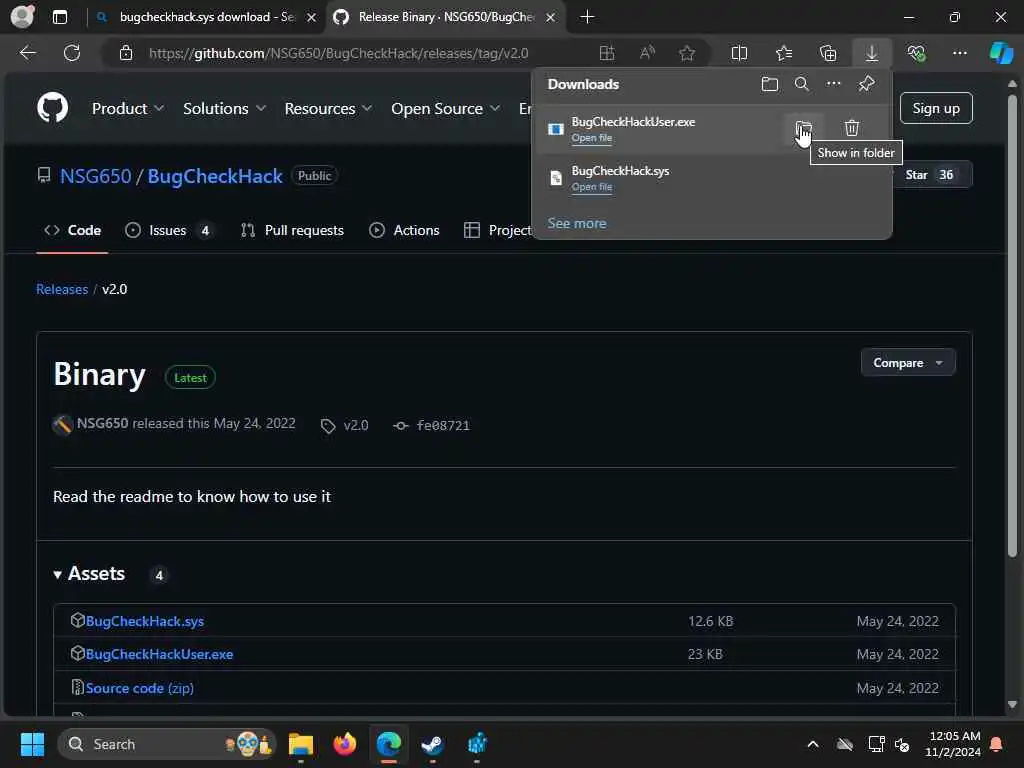The height and width of the screenshot is (768, 1024).
Task: Open the NSG650 owner link
Action: [95, 176]
